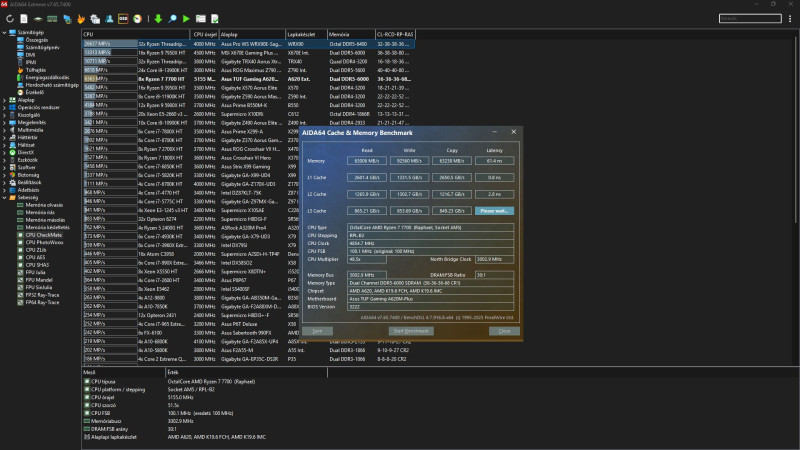Screen dimensions: 800x450
Task: Collapse the Számítógép tree node
Action: click(5, 32)
